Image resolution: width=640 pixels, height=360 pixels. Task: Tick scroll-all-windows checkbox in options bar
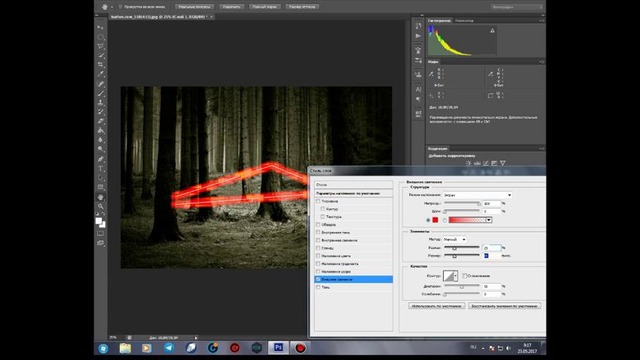[120, 7]
